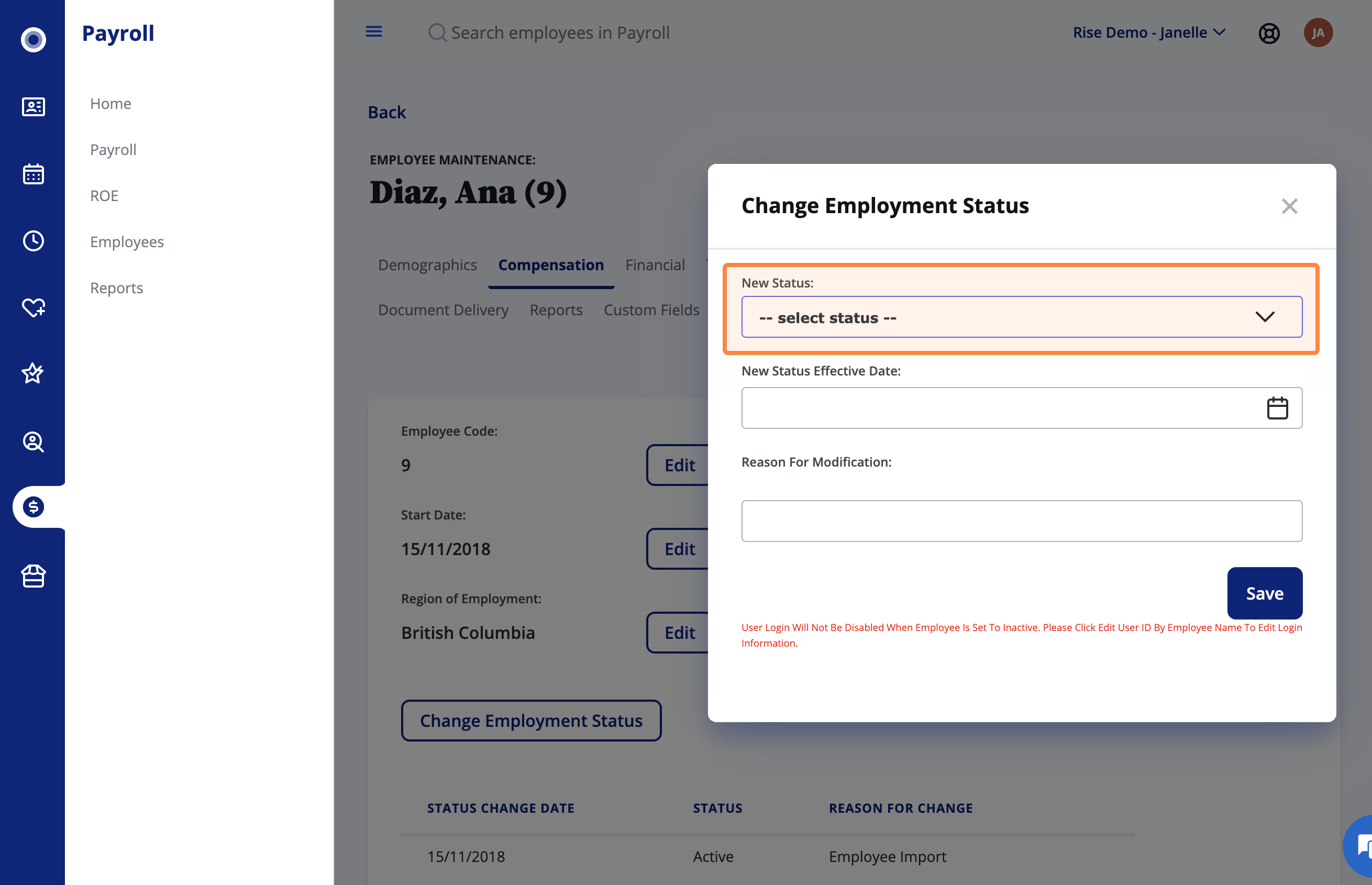Open the store marketplace sidebar icon
Screen dimensions: 1372x885
coord(34,576)
